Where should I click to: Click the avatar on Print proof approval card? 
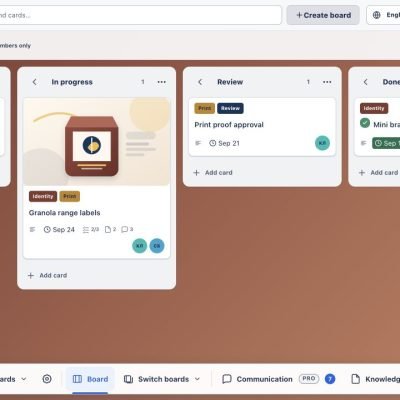[x=322, y=143]
